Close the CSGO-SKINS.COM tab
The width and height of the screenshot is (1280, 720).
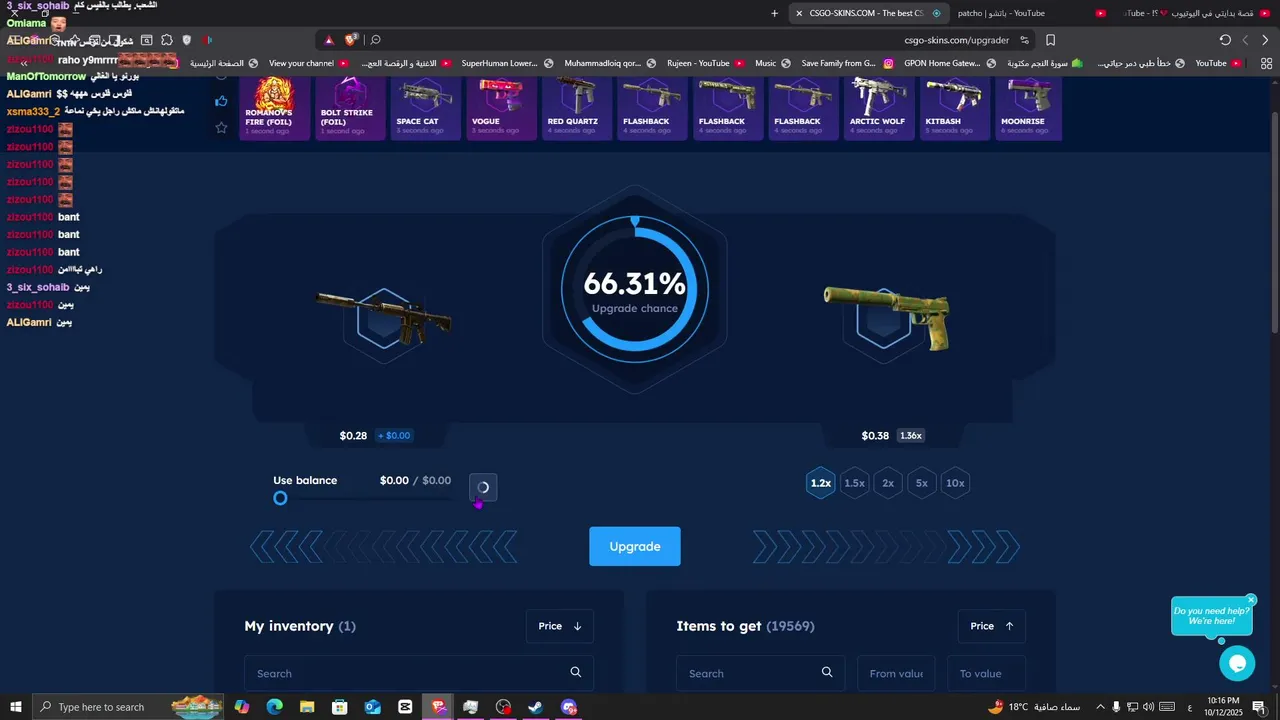click(x=799, y=13)
